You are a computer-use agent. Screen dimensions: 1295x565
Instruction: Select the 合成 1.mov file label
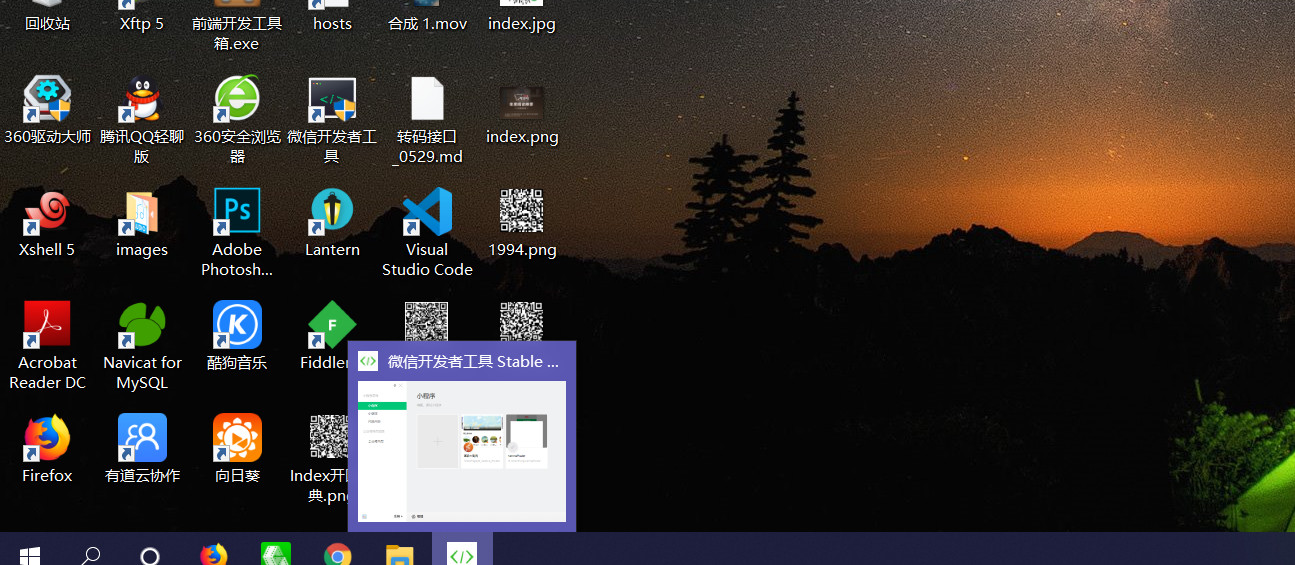tap(427, 23)
